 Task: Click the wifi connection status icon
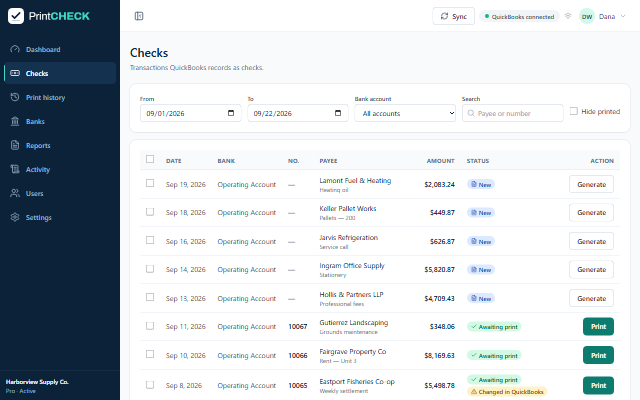568,16
